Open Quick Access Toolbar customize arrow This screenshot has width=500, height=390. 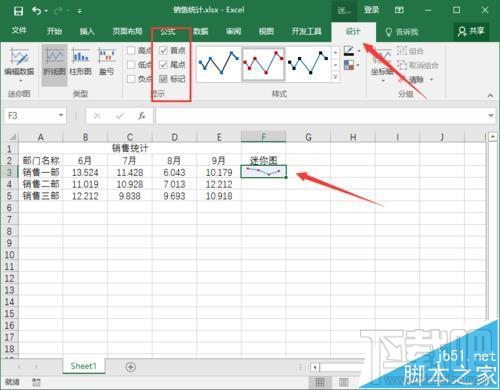[x=80, y=11]
